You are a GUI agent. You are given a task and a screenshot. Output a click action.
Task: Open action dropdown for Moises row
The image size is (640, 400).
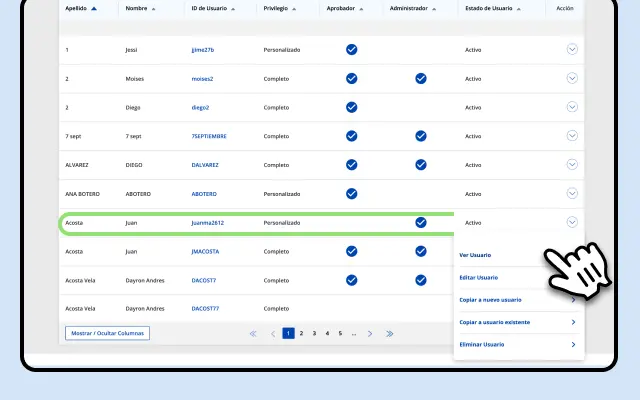572,78
